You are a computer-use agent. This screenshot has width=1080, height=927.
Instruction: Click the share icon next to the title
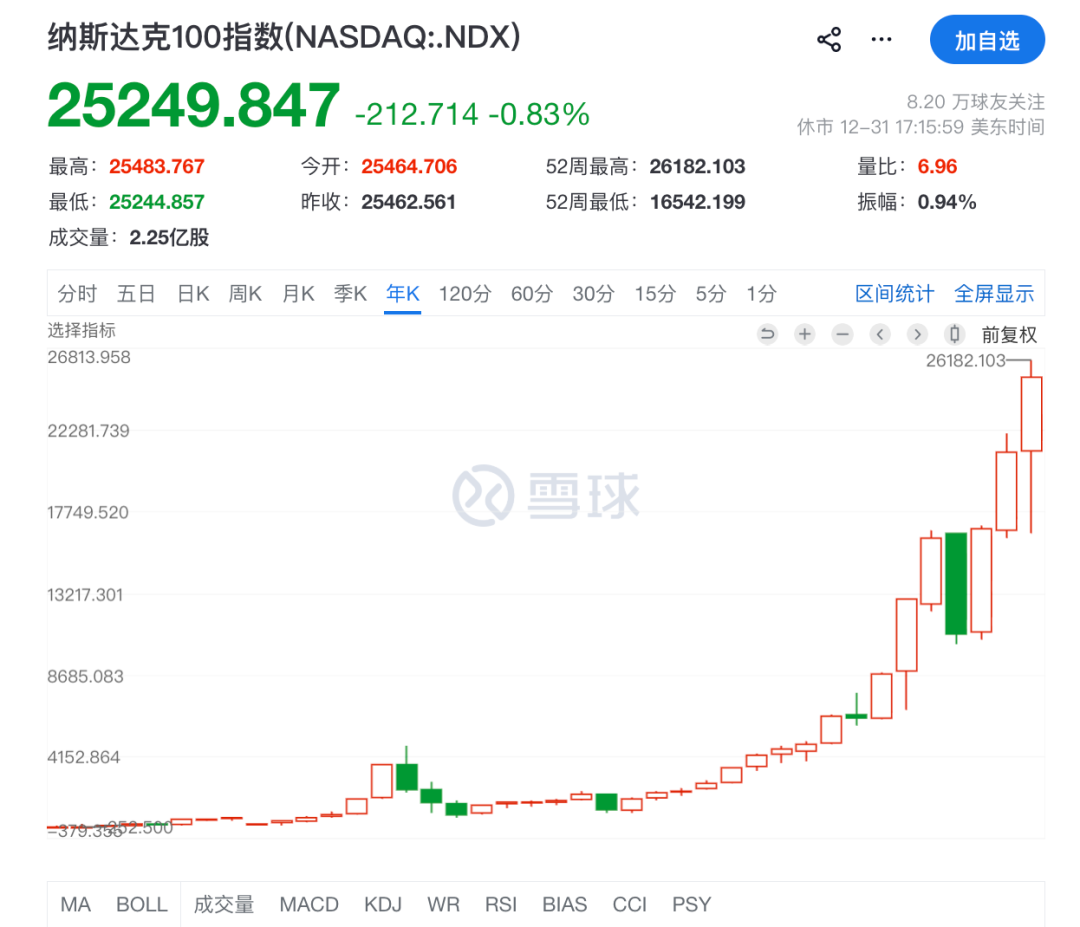click(x=829, y=39)
